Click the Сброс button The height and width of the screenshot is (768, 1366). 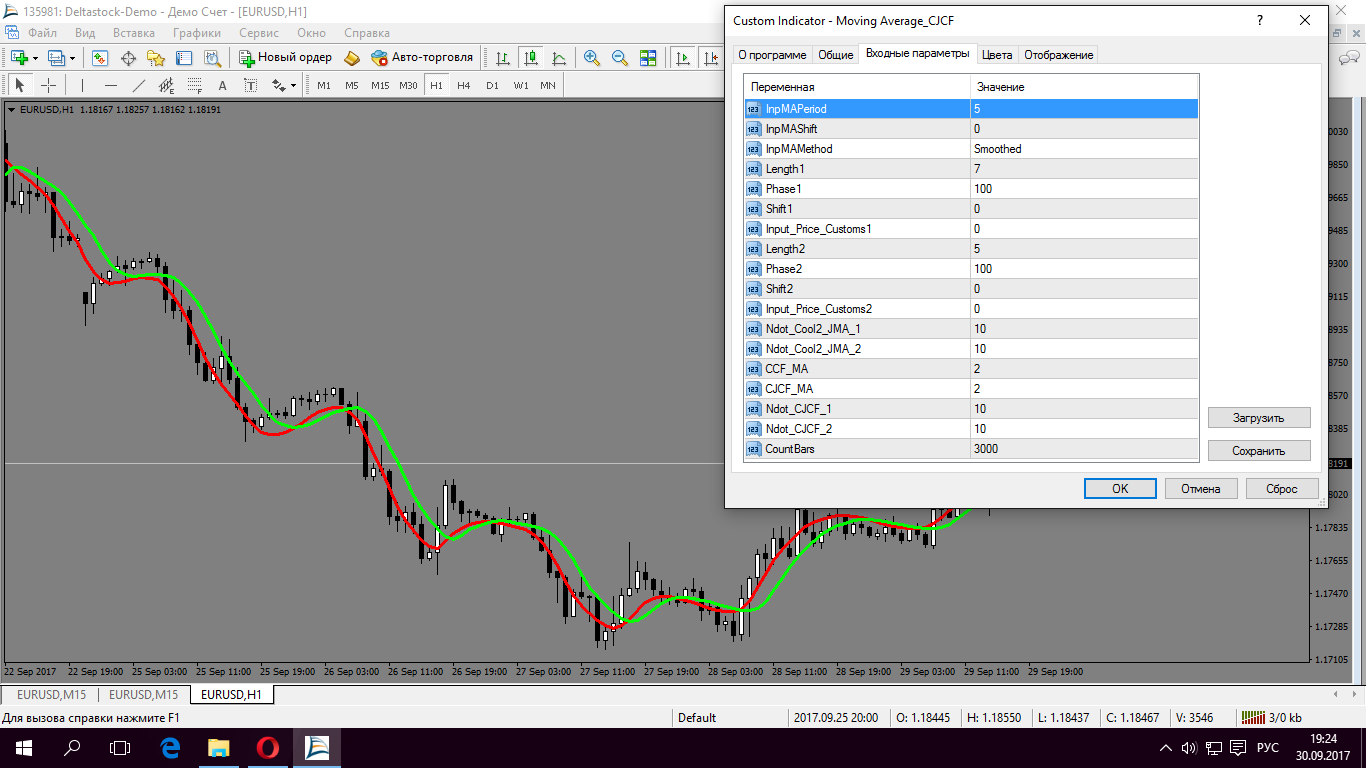coord(1282,489)
